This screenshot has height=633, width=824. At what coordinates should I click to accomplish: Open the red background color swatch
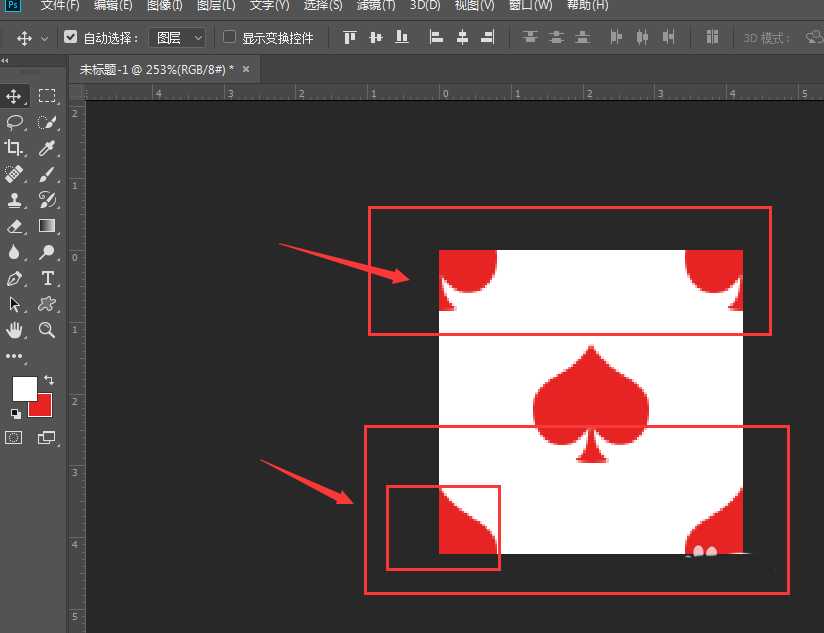[41, 406]
